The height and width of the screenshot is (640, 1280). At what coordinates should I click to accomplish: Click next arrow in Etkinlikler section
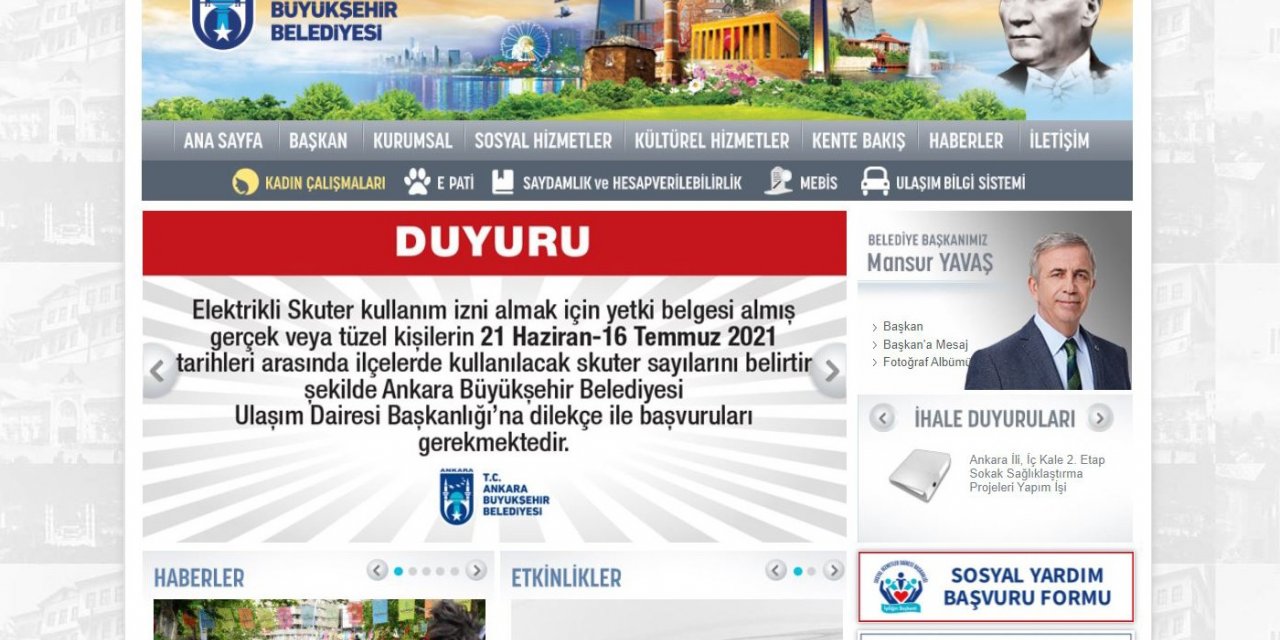[x=833, y=570]
